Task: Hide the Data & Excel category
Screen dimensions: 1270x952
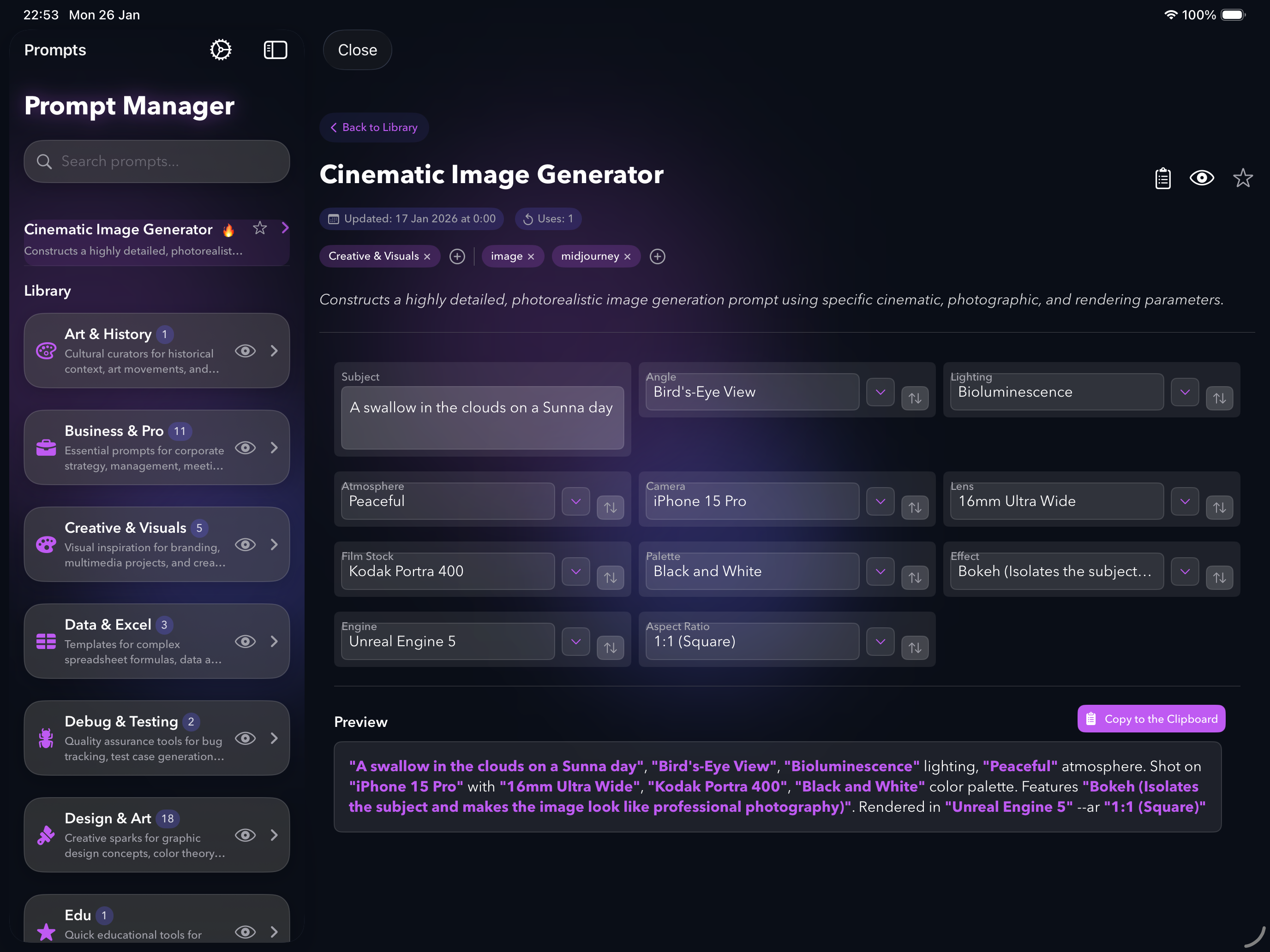Action: pos(245,642)
